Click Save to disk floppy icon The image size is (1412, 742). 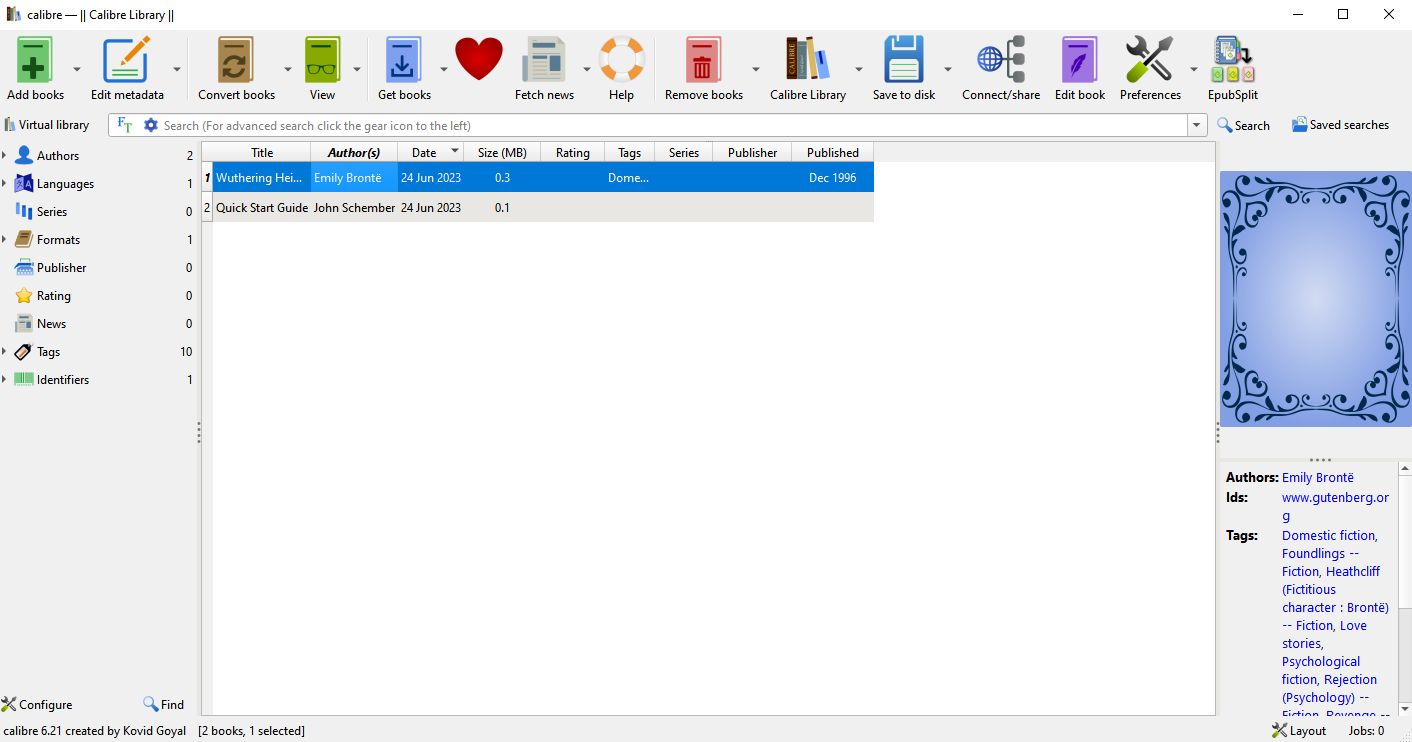coord(904,60)
